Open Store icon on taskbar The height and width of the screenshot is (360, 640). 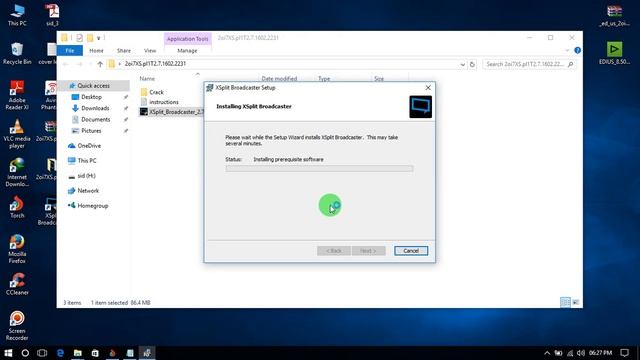click(x=95, y=353)
